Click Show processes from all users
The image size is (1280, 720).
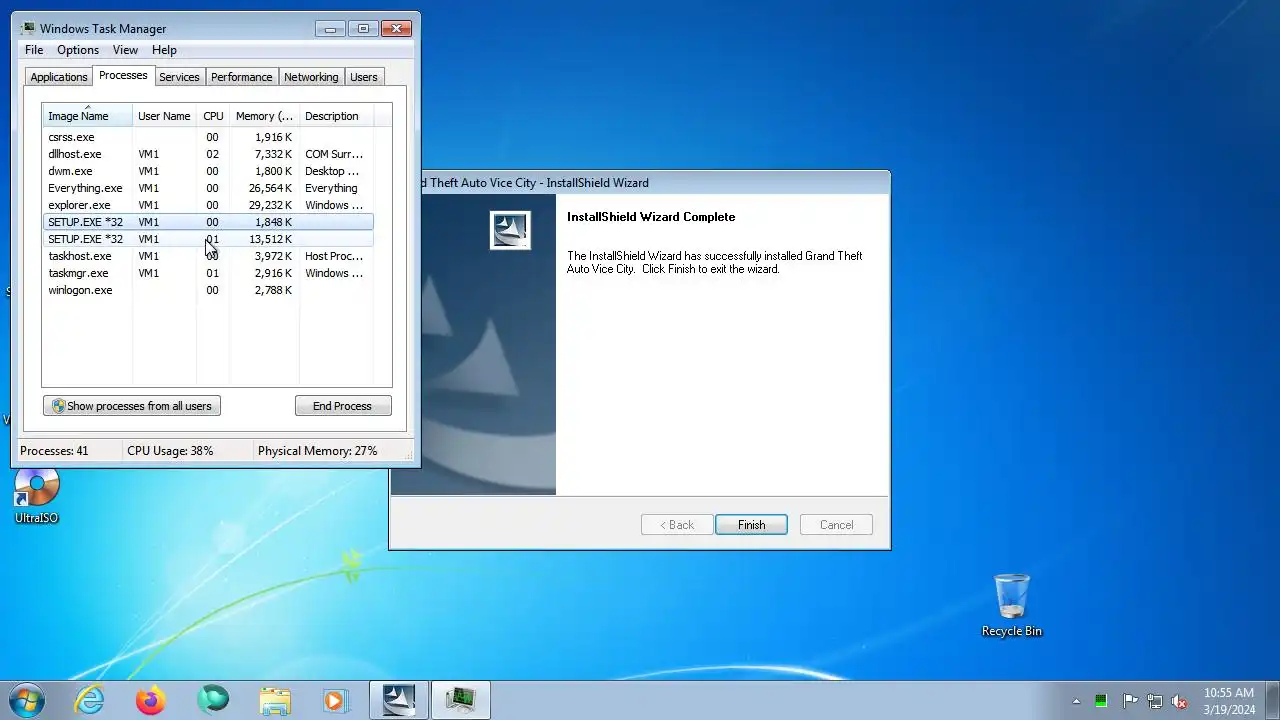click(132, 406)
